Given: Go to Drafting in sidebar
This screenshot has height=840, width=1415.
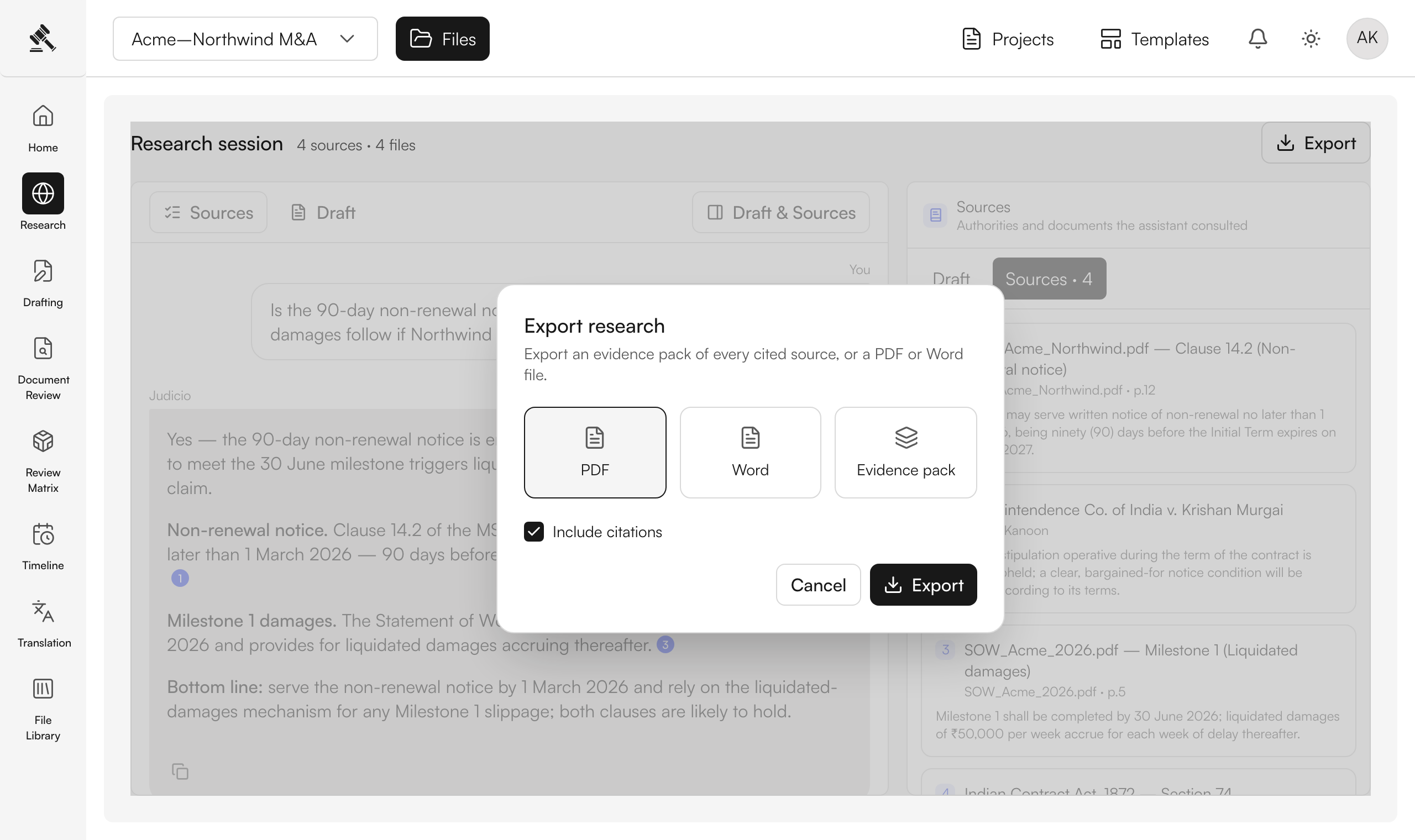Looking at the screenshot, I should click(x=43, y=283).
